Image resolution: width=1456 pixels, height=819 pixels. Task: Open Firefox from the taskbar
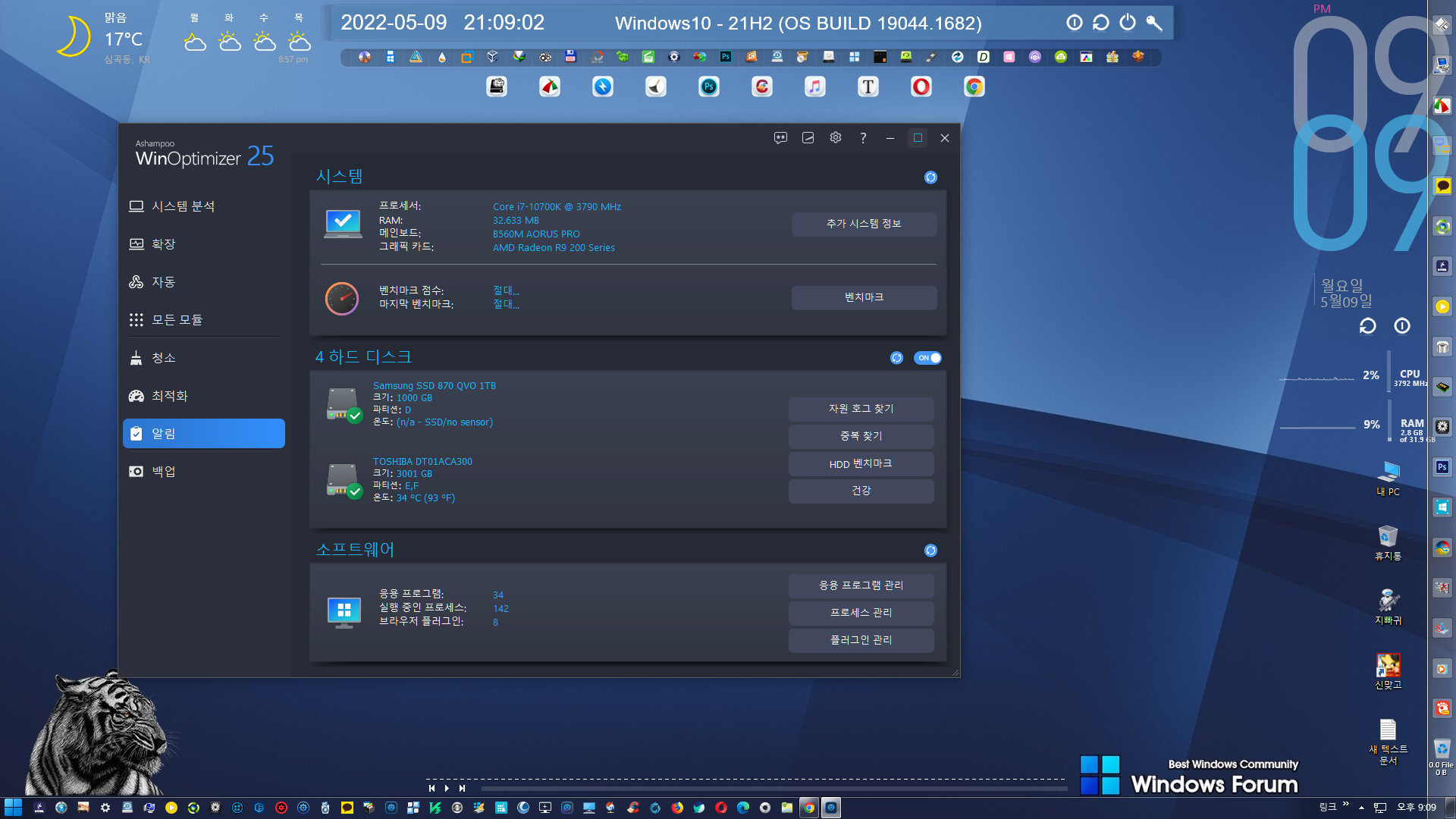coord(676,808)
